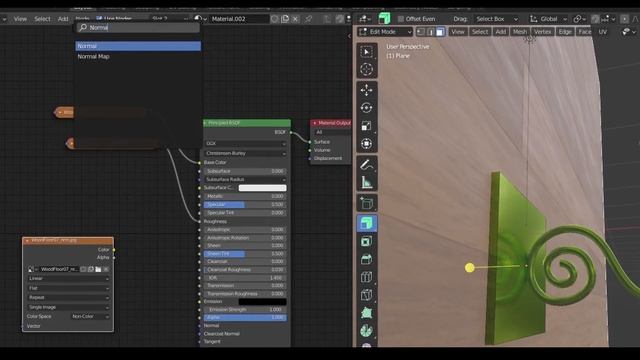Collapse the wood floor image texture node

(x=27, y=241)
